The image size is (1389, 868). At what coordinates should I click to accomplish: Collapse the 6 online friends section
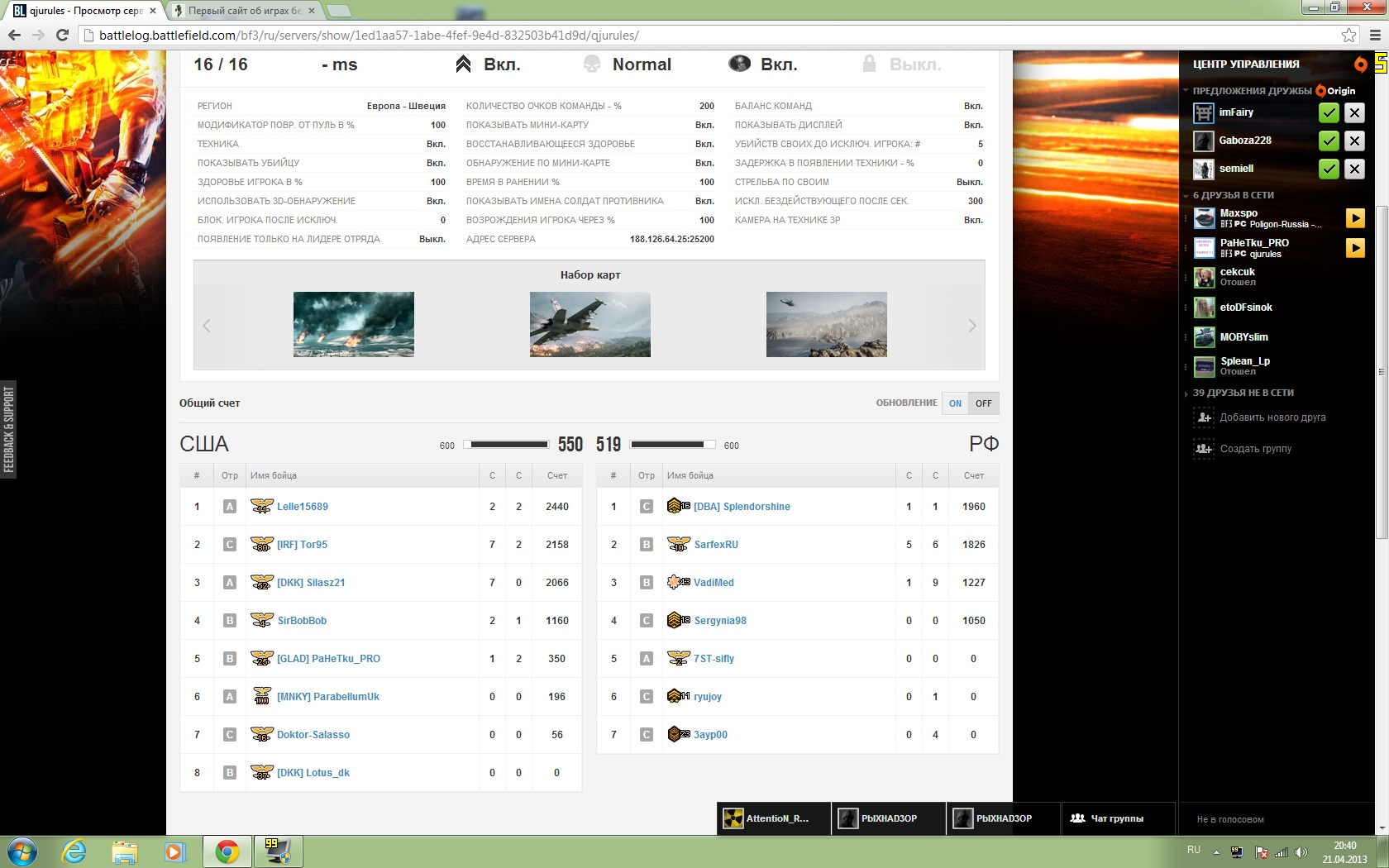coord(1186,196)
